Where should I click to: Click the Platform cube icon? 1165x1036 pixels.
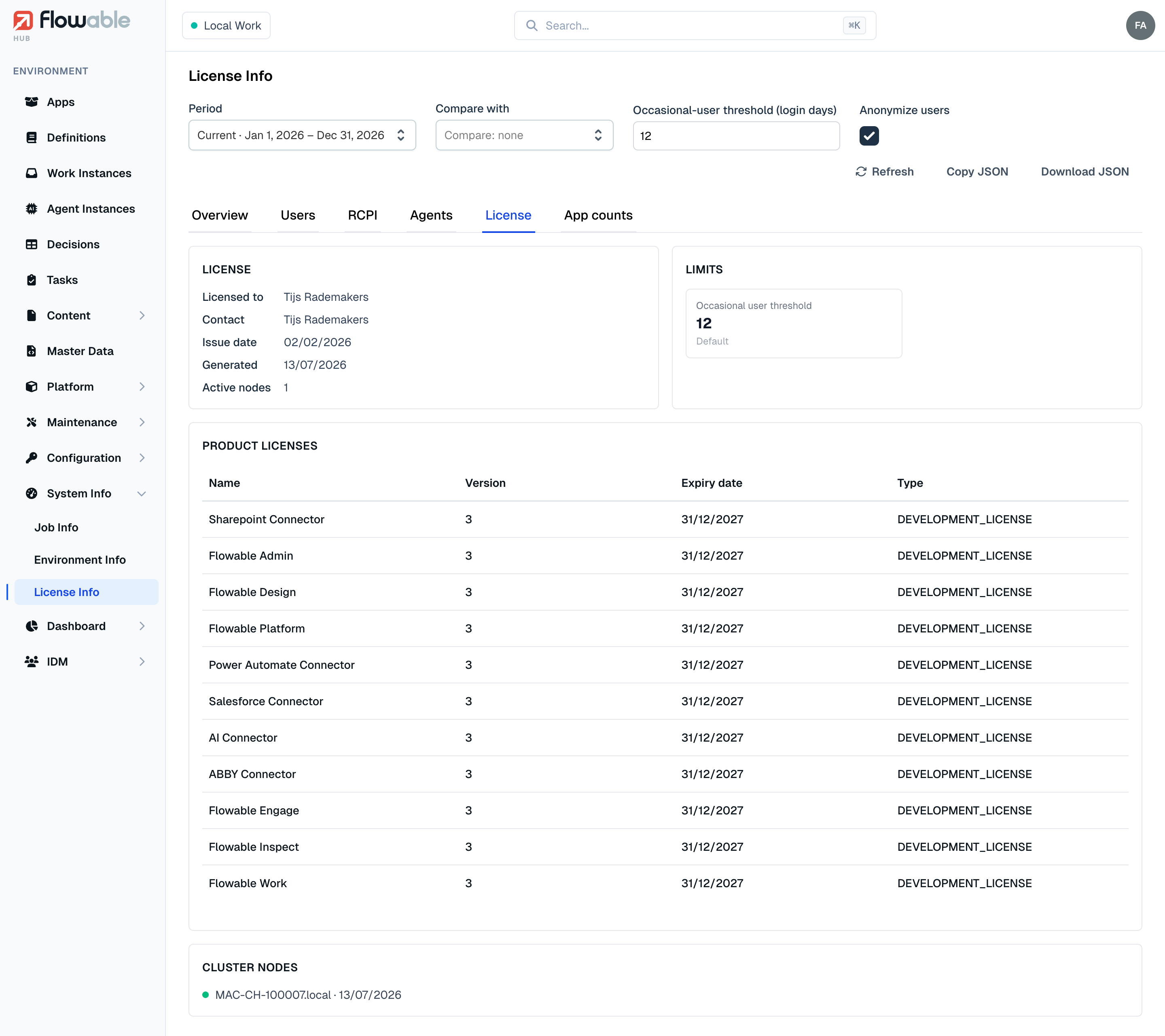[31, 387]
